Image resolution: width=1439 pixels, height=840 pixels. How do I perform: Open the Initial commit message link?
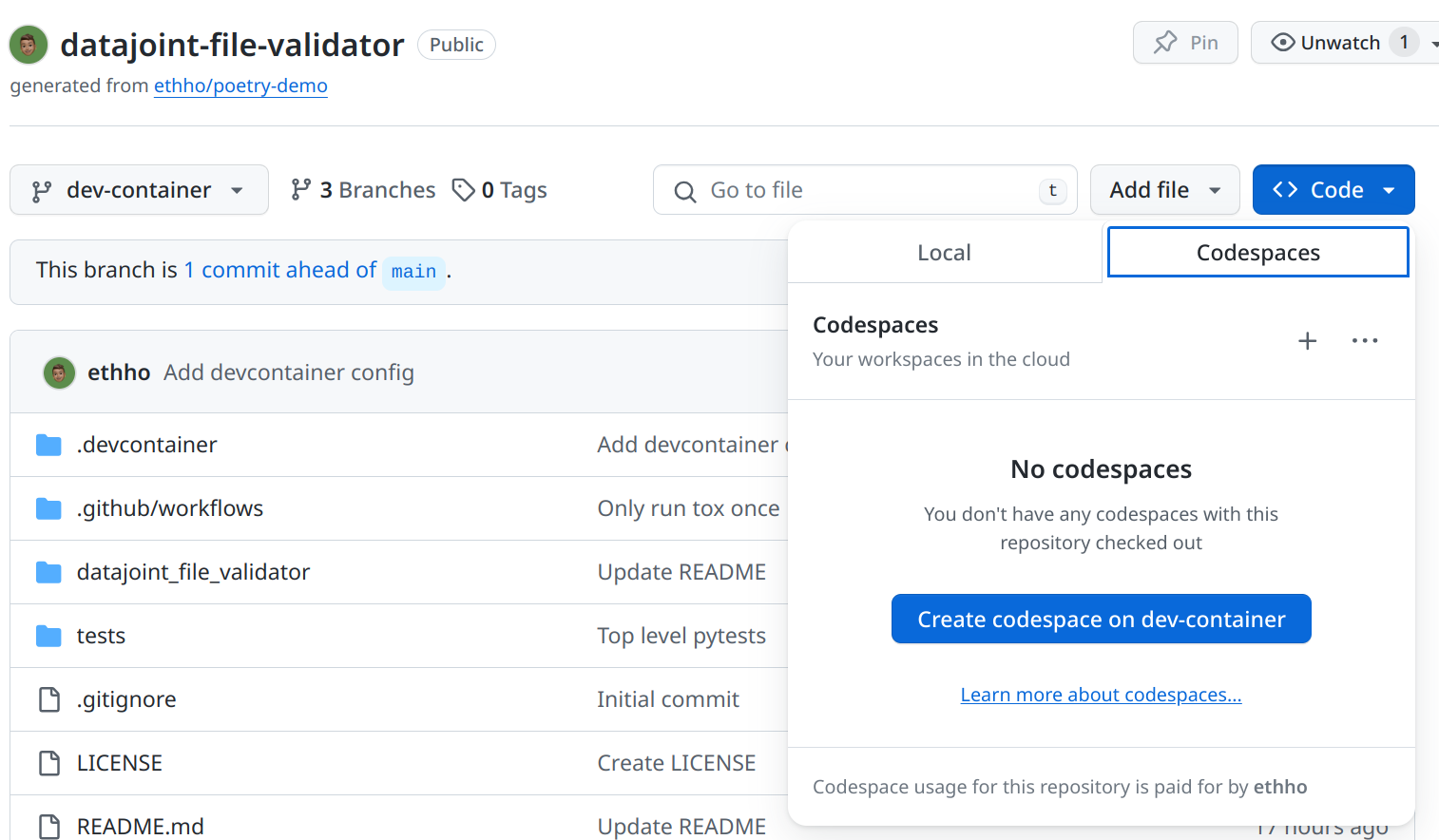[x=668, y=699]
